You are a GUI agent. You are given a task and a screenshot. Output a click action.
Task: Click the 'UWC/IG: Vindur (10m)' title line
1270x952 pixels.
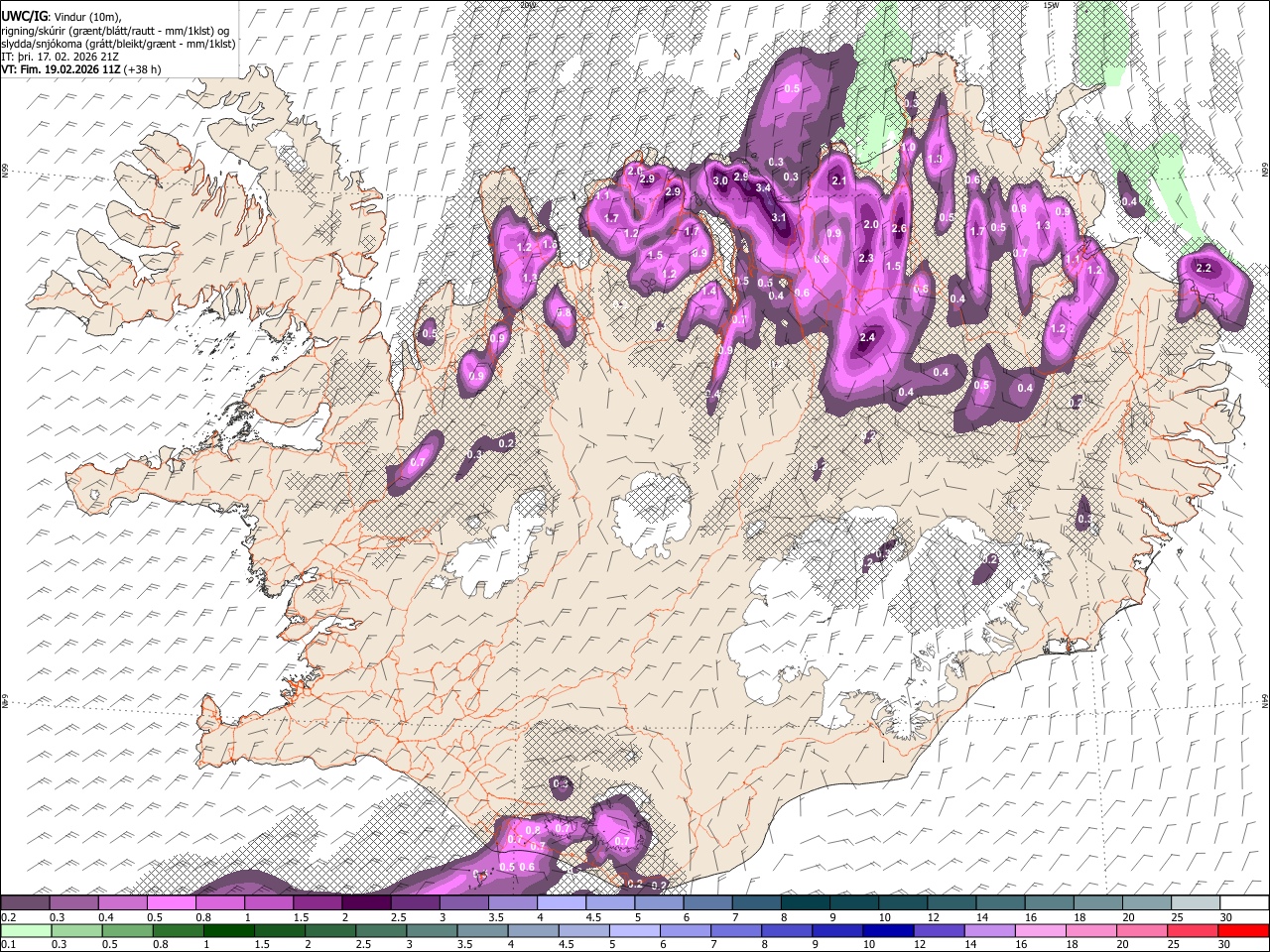pyautogui.click(x=62, y=17)
